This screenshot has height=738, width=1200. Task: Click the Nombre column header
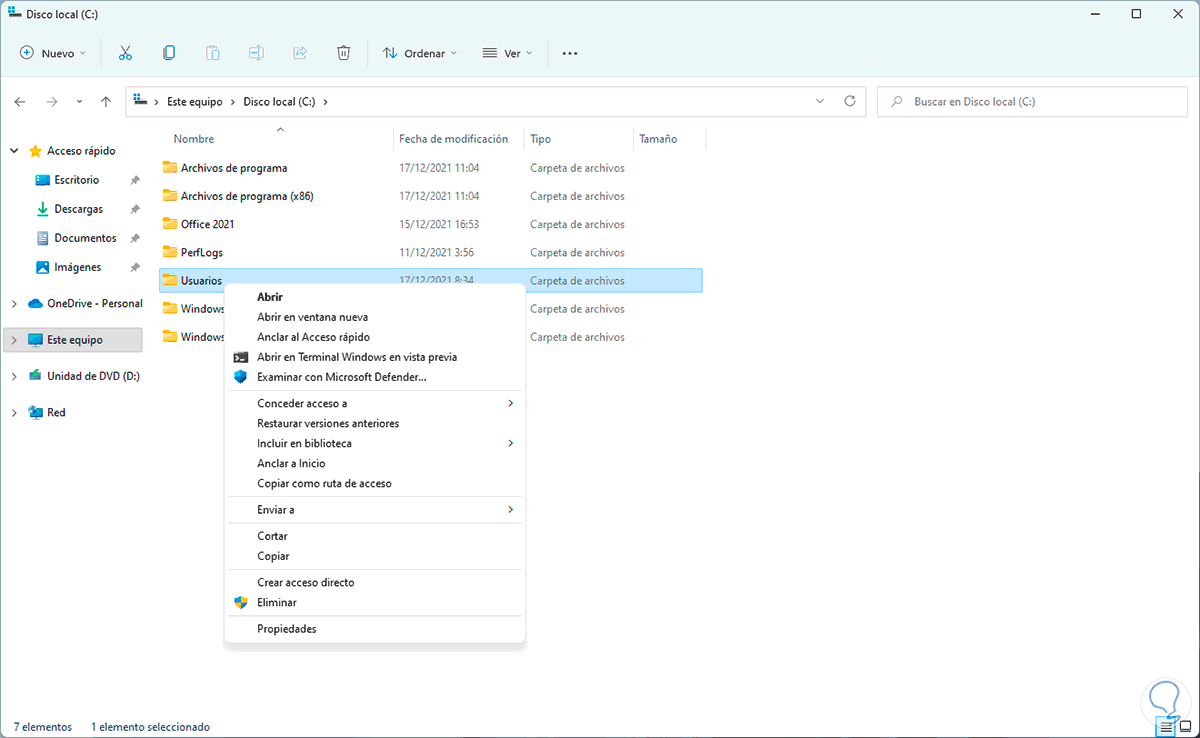click(194, 139)
